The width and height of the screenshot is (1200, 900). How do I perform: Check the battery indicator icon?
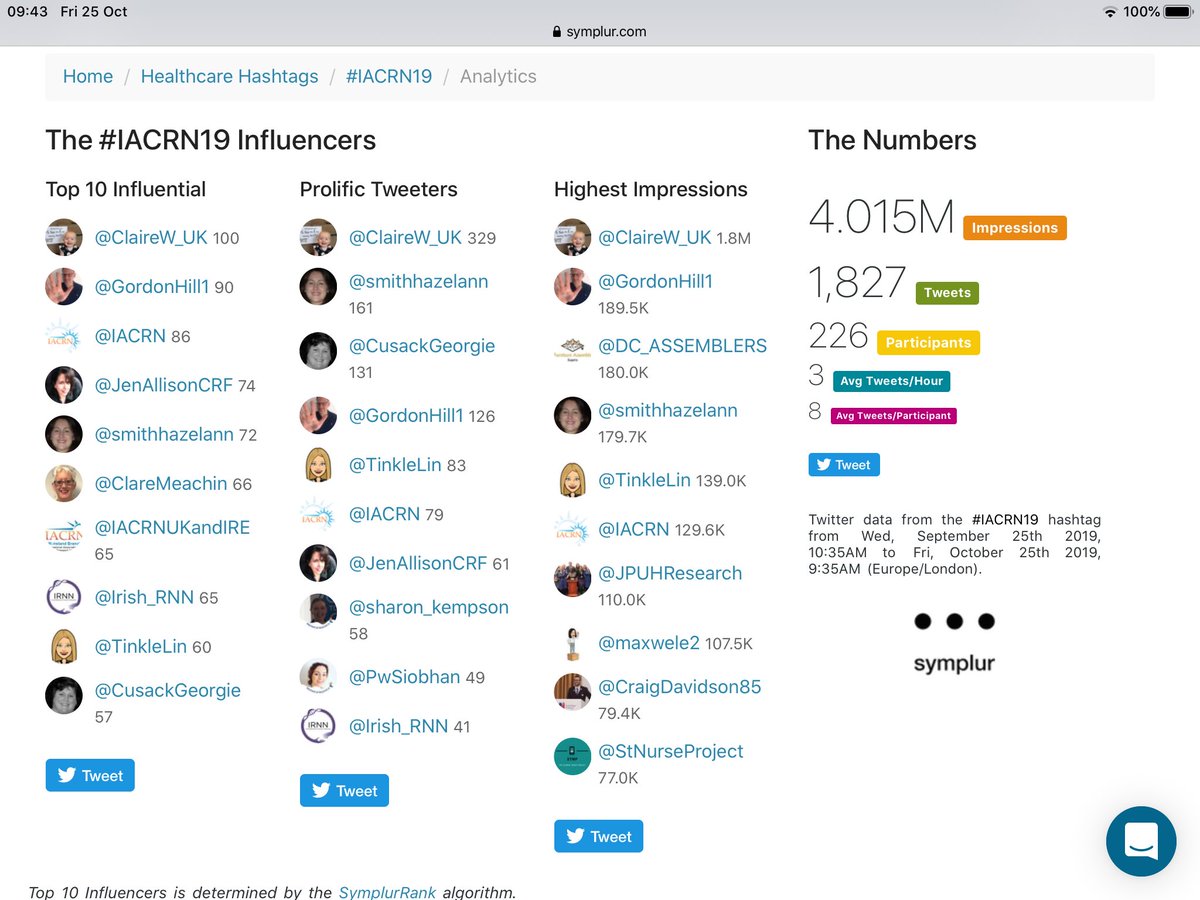[x=1179, y=11]
